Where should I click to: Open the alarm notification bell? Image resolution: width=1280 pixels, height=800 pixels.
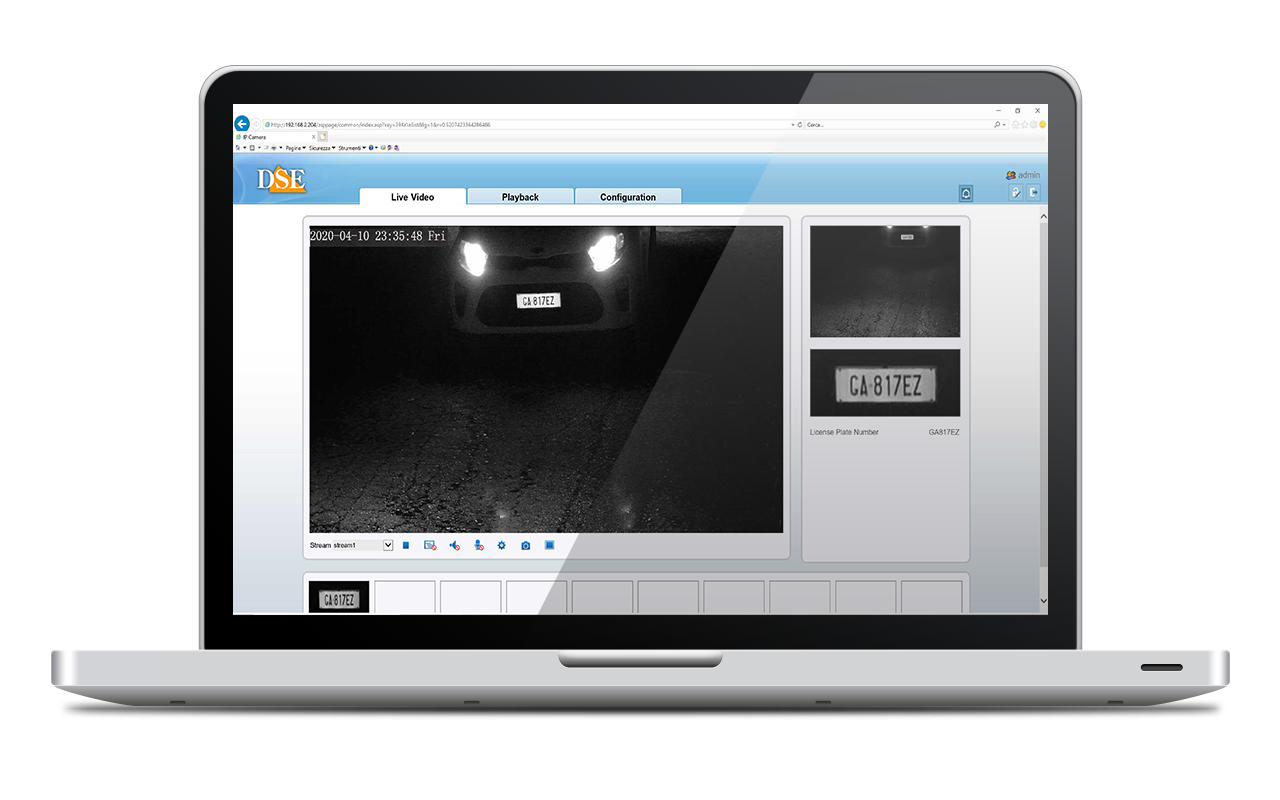point(965,192)
